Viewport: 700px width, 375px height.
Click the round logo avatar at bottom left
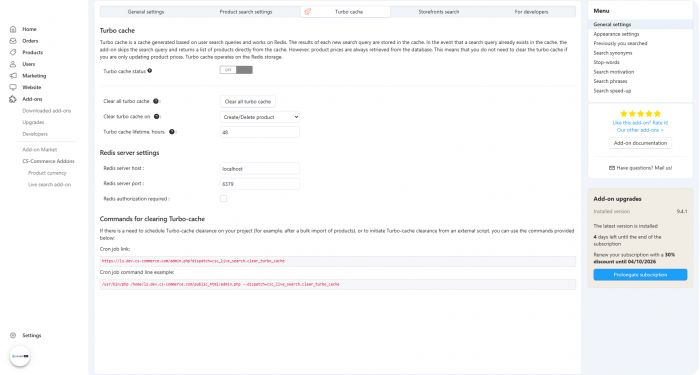[x=20, y=356]
